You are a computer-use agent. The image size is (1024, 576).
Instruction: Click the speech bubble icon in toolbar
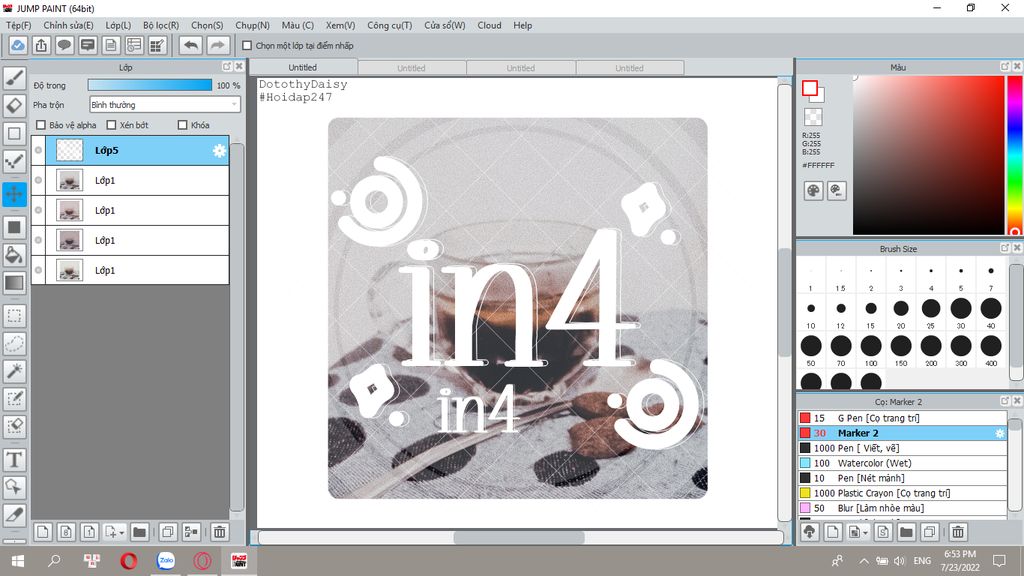(64, 45)
